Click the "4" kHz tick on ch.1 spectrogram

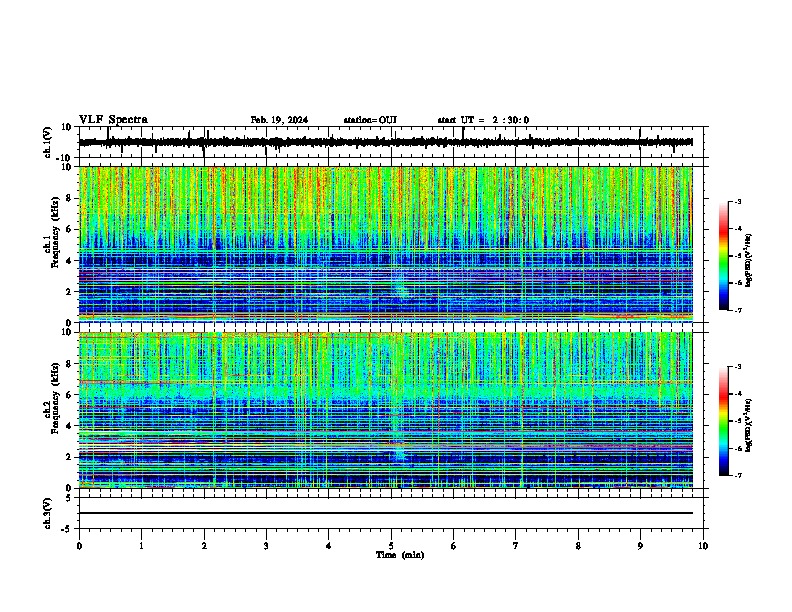69,261
